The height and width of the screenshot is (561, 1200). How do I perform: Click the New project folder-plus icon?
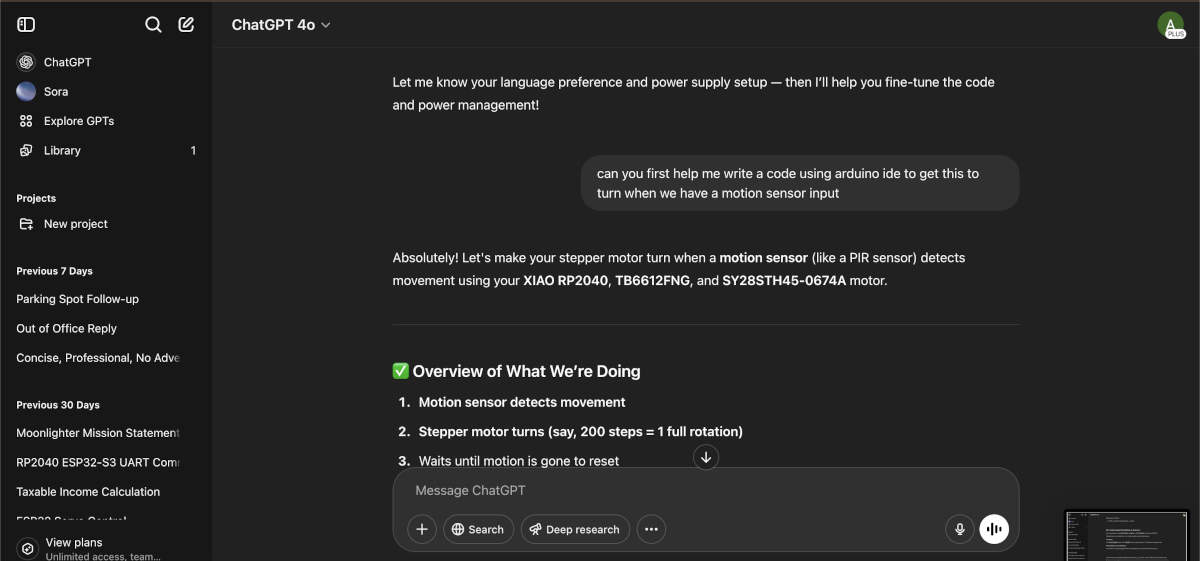26,224
